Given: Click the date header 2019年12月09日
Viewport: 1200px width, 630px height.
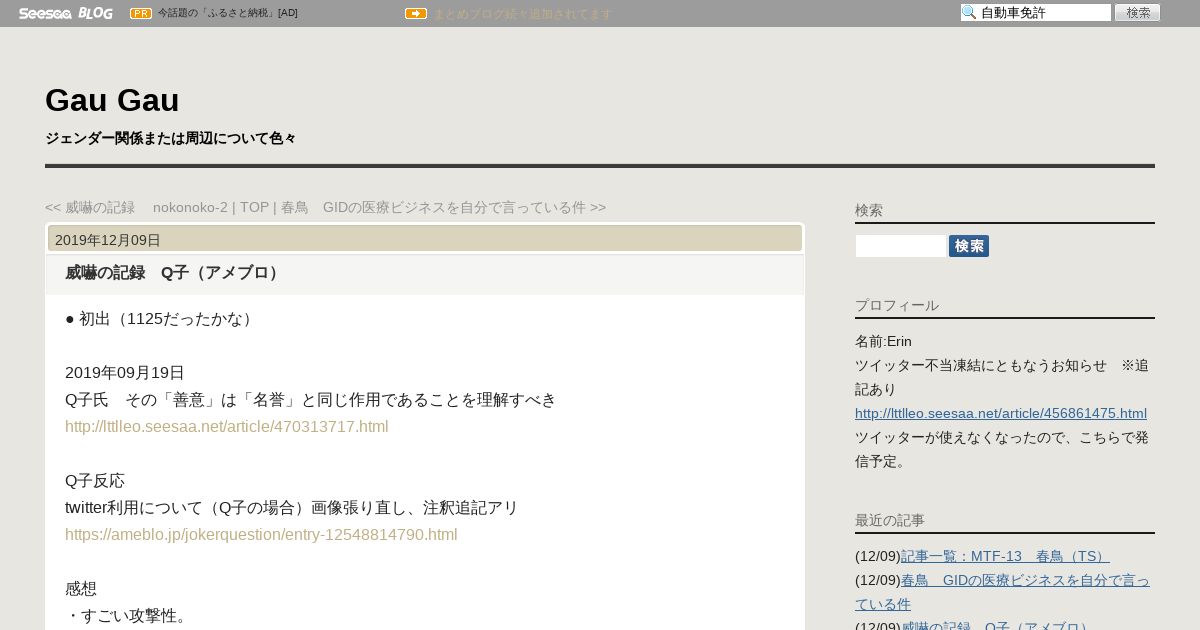Looking at the screenshot, I should tap(108, 240).
